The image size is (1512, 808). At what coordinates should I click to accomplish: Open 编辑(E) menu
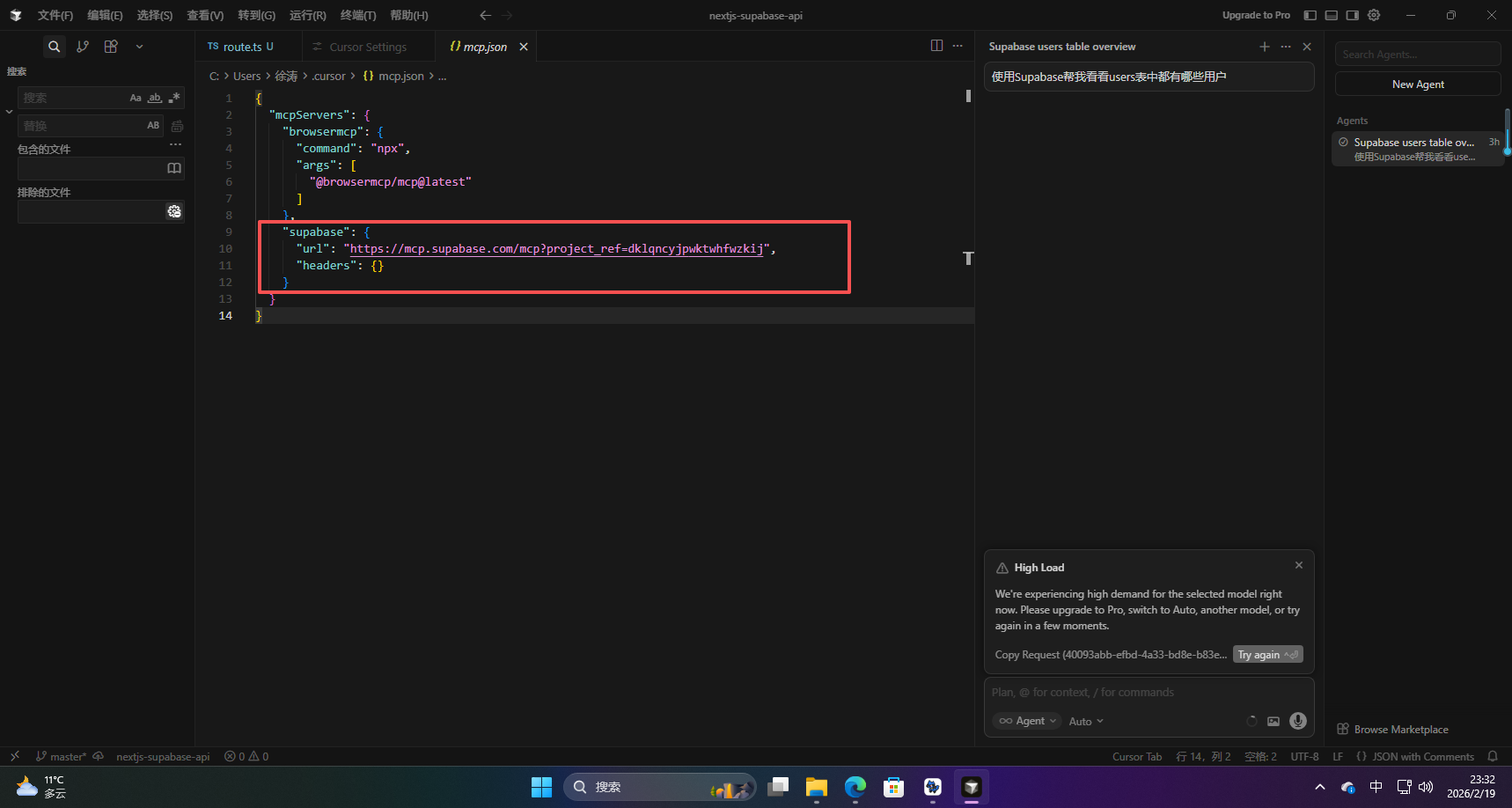pyautogui.click(x=105, y=15)
